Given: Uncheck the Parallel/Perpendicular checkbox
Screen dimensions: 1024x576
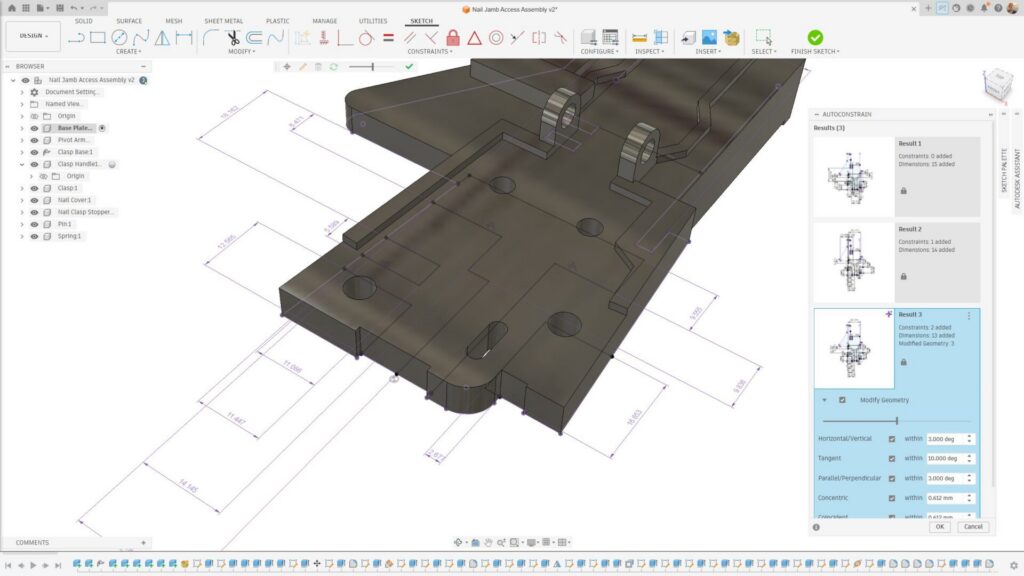Looking at the screenshot, I should 891,478.
